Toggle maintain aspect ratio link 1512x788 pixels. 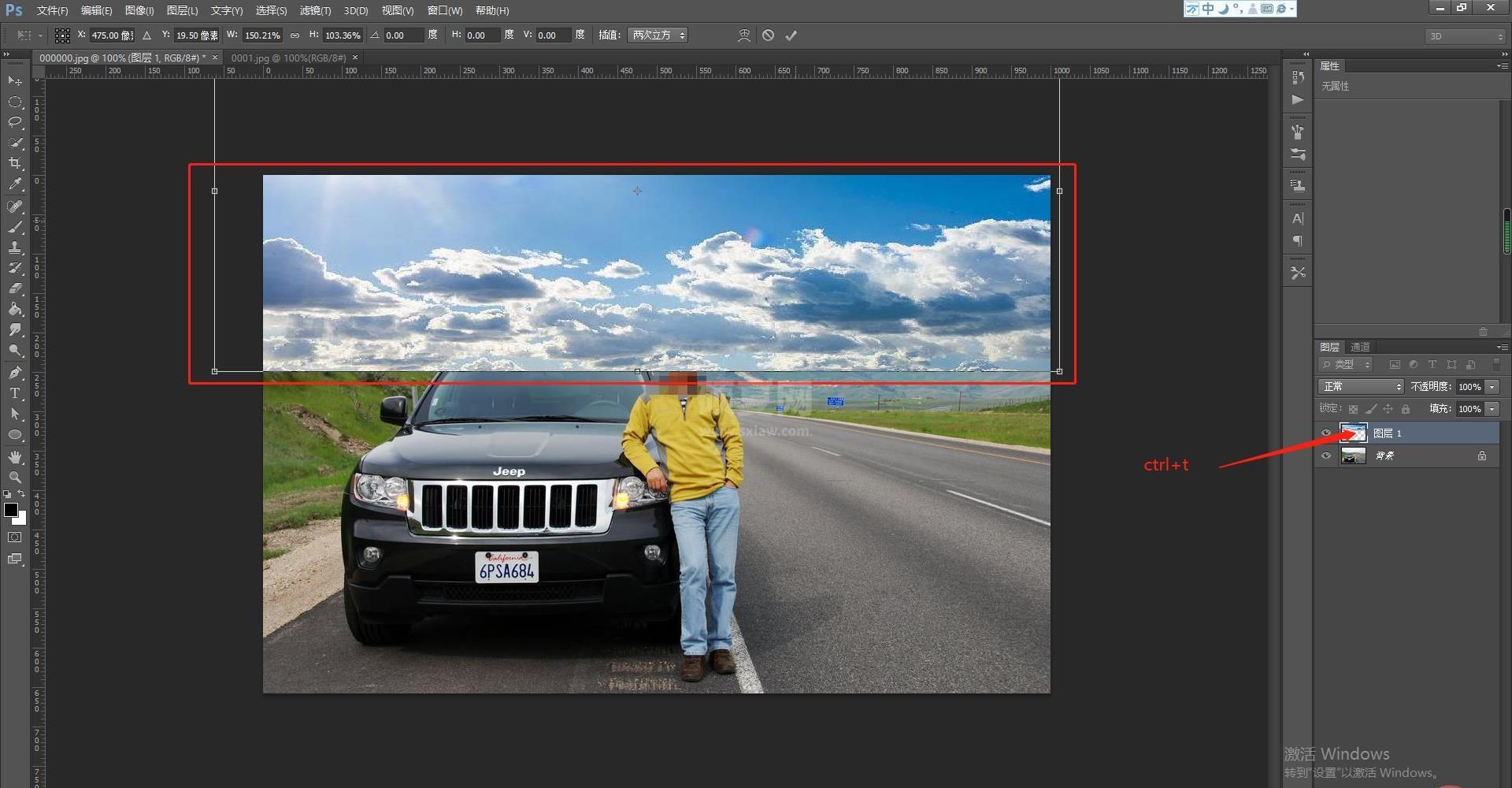[295, 35]
